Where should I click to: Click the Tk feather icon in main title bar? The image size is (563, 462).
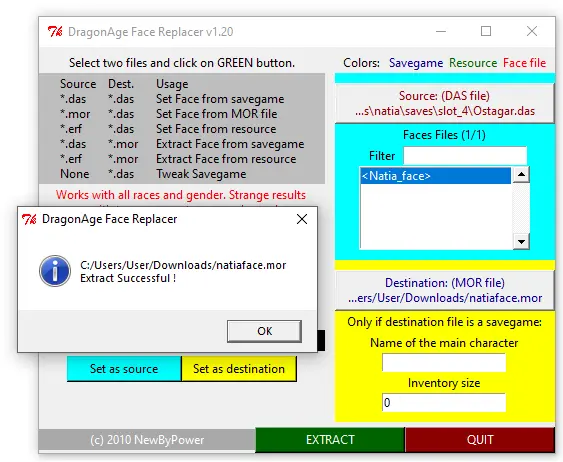pos(55,32)
